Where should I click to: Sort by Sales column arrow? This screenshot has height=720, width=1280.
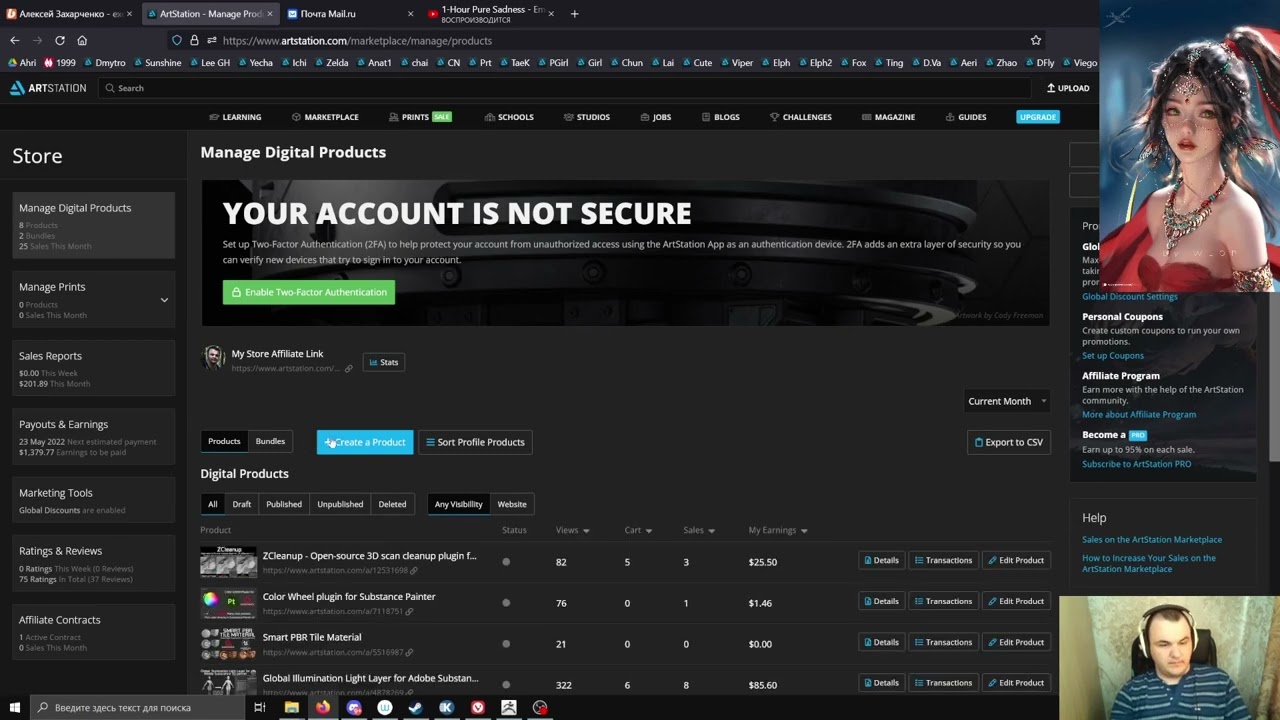coord(711,531)
